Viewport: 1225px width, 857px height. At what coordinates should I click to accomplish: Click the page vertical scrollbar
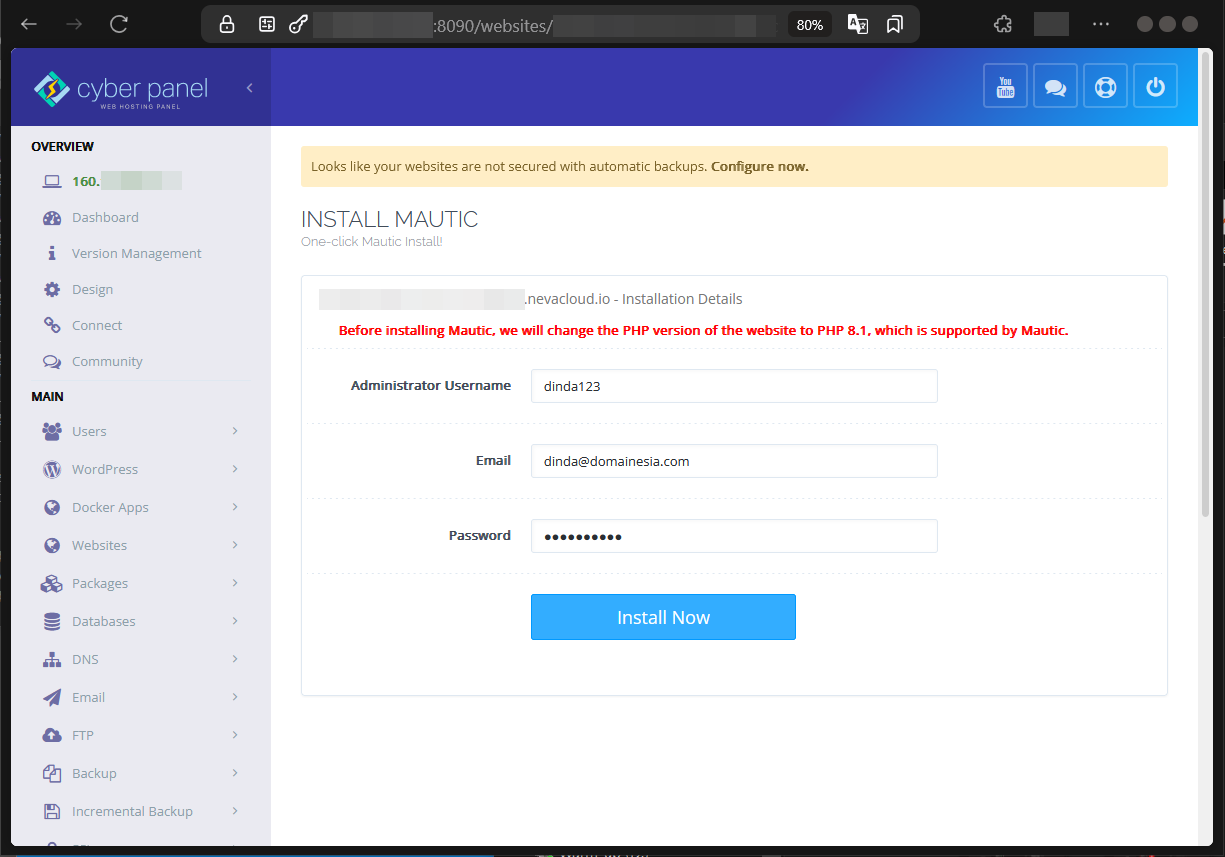click(1205, 285)
